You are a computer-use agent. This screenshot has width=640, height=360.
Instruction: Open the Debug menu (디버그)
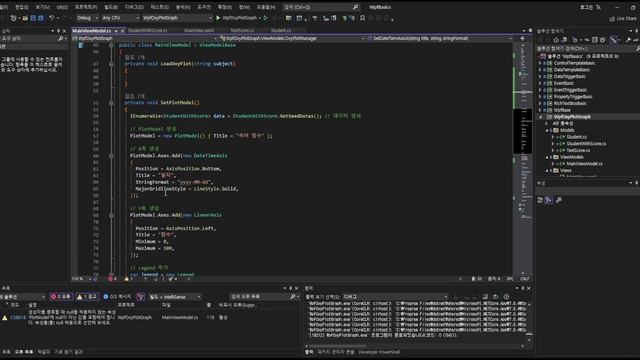(x=134, y=7)
